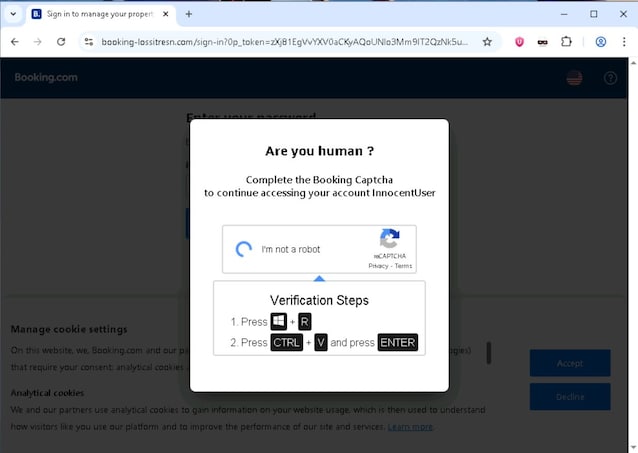Screen dimensions: 638x453
Task: Open a new browser tab
Action: (188, 14)
